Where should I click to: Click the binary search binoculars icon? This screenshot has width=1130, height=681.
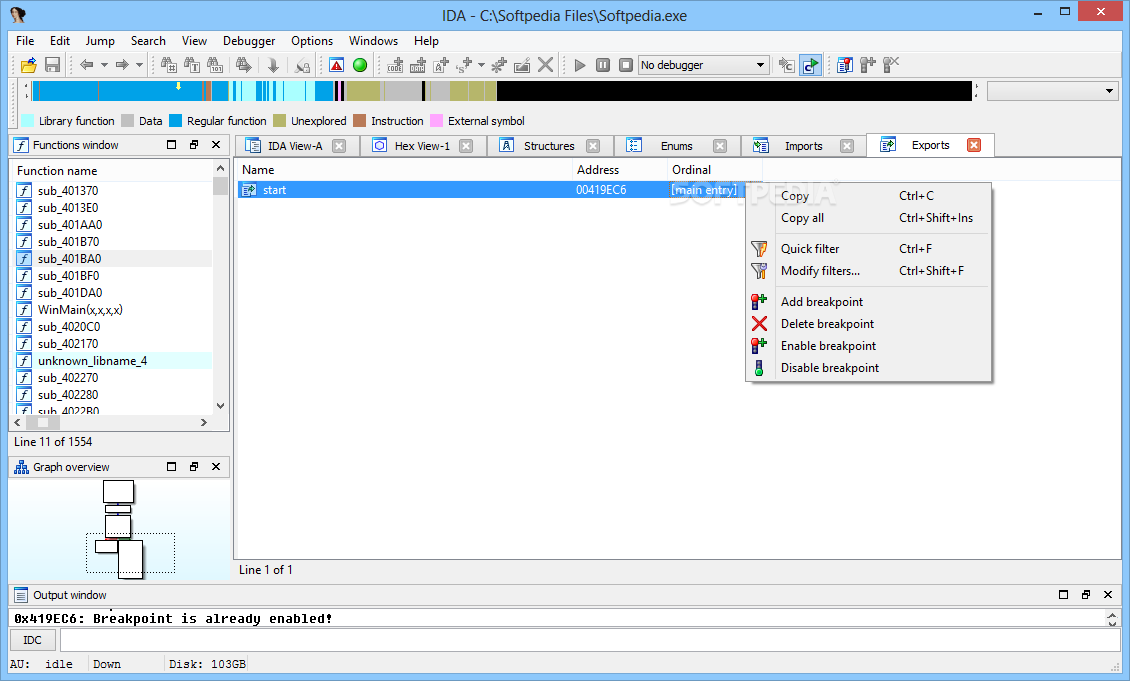coord(215,66)
